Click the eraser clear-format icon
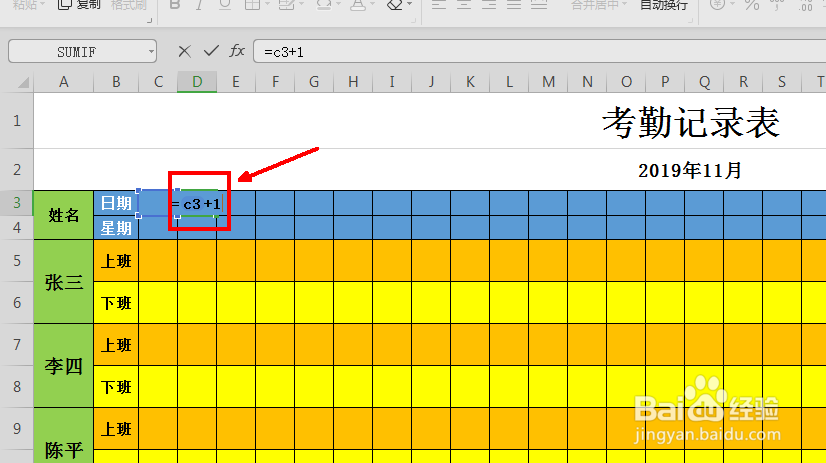Viewport: 826px width, 463px height. tap(394, 5)
